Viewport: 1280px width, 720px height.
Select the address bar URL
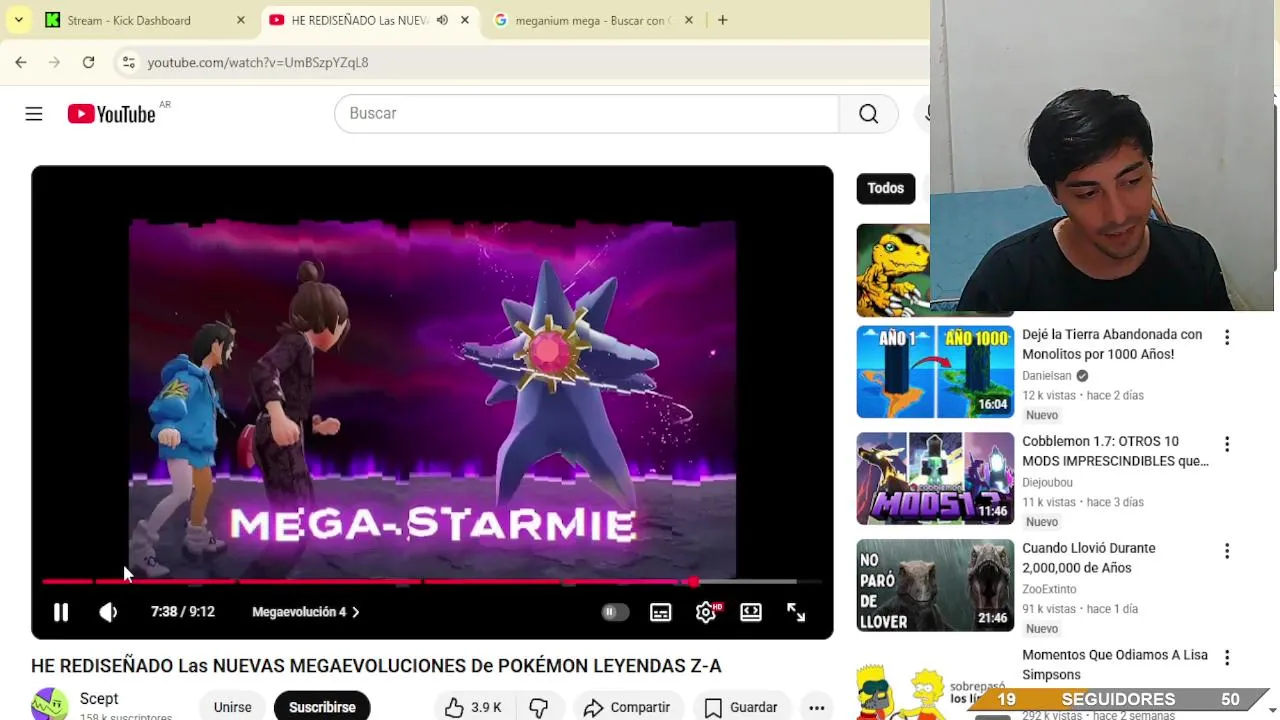(258, 62)
